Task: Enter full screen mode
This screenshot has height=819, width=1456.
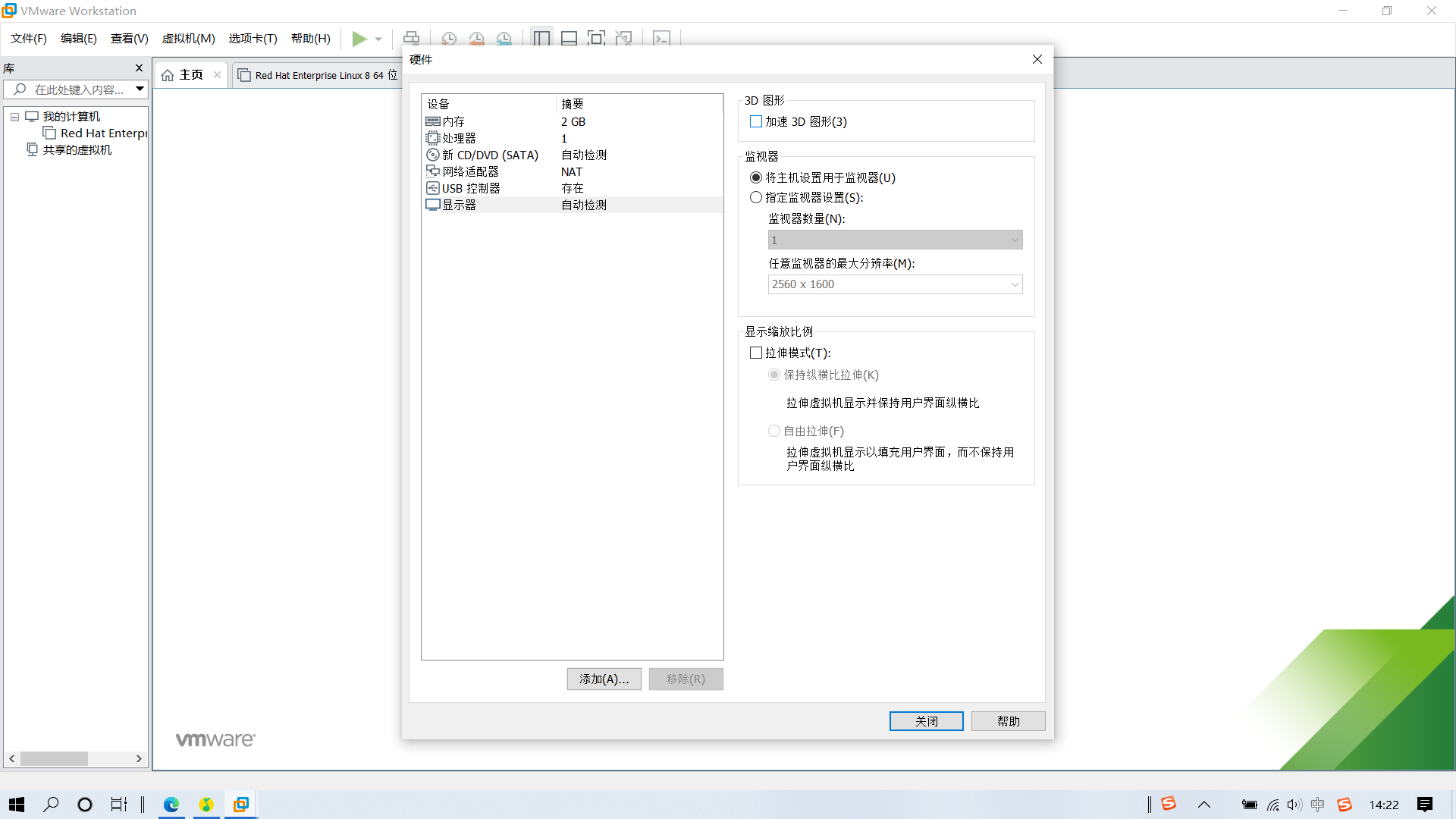Action: pyautogui.click(x=597, y=39)
